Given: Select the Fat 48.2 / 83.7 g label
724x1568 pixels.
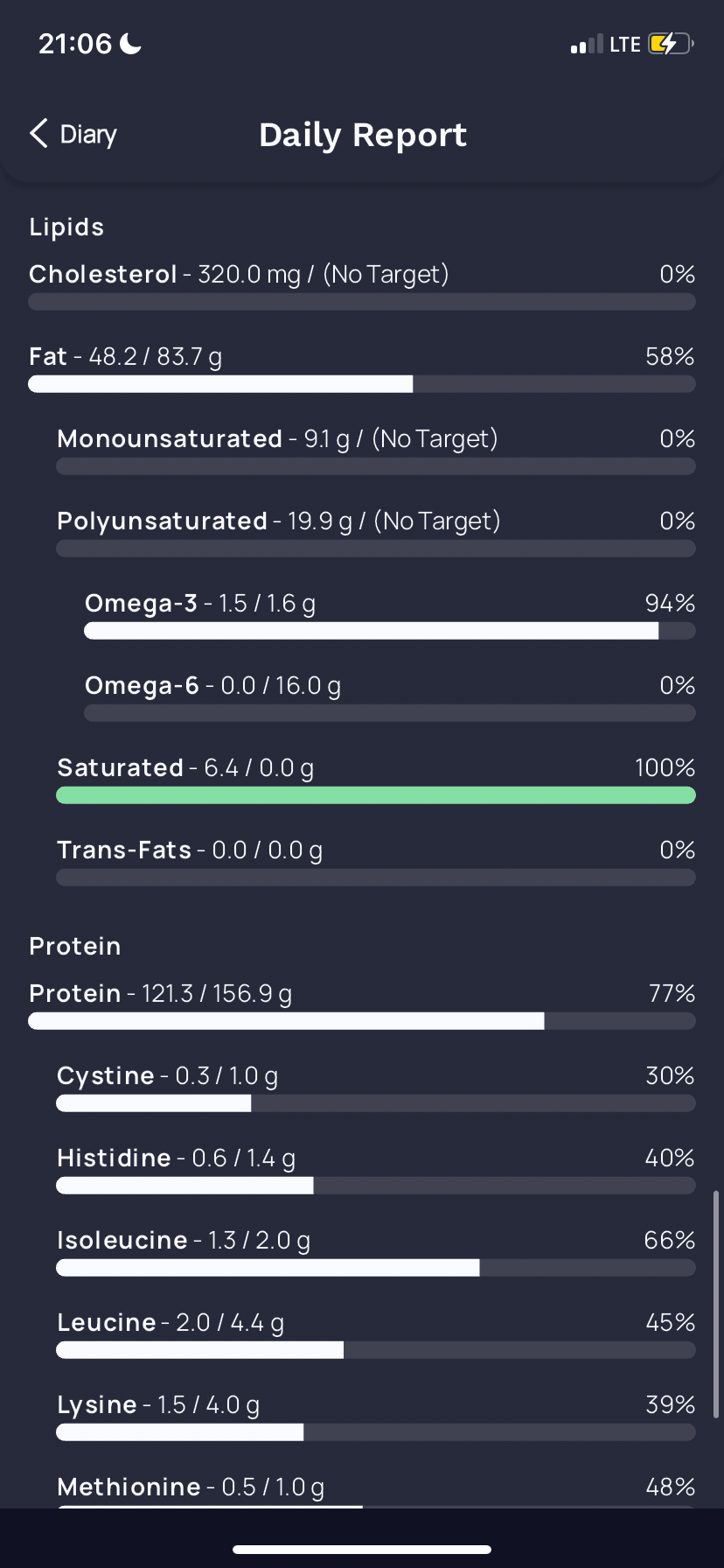Looking at the screenshot, I should click(125, 357).
